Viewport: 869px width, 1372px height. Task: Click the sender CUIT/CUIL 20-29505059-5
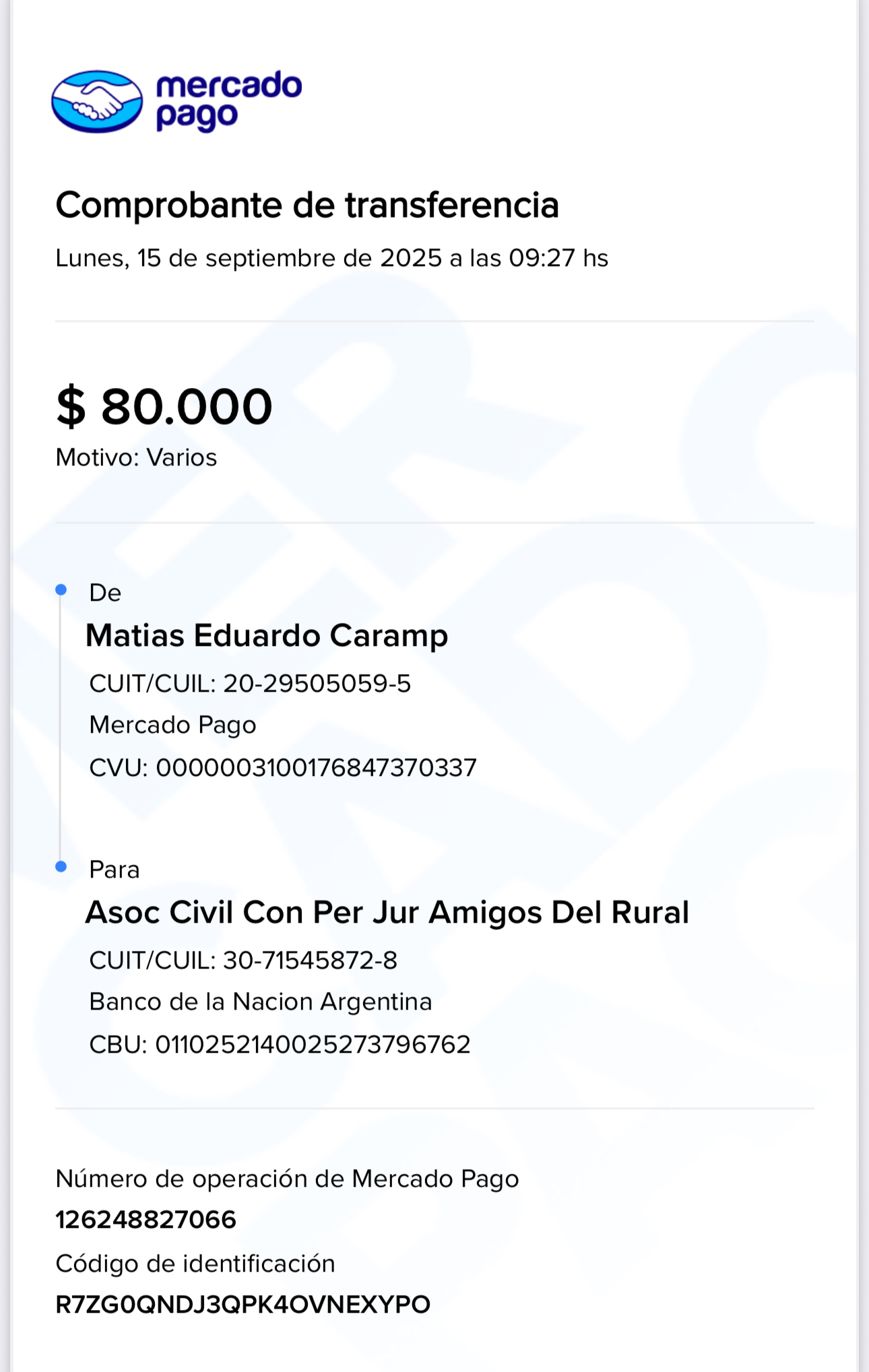pos(250,684)
